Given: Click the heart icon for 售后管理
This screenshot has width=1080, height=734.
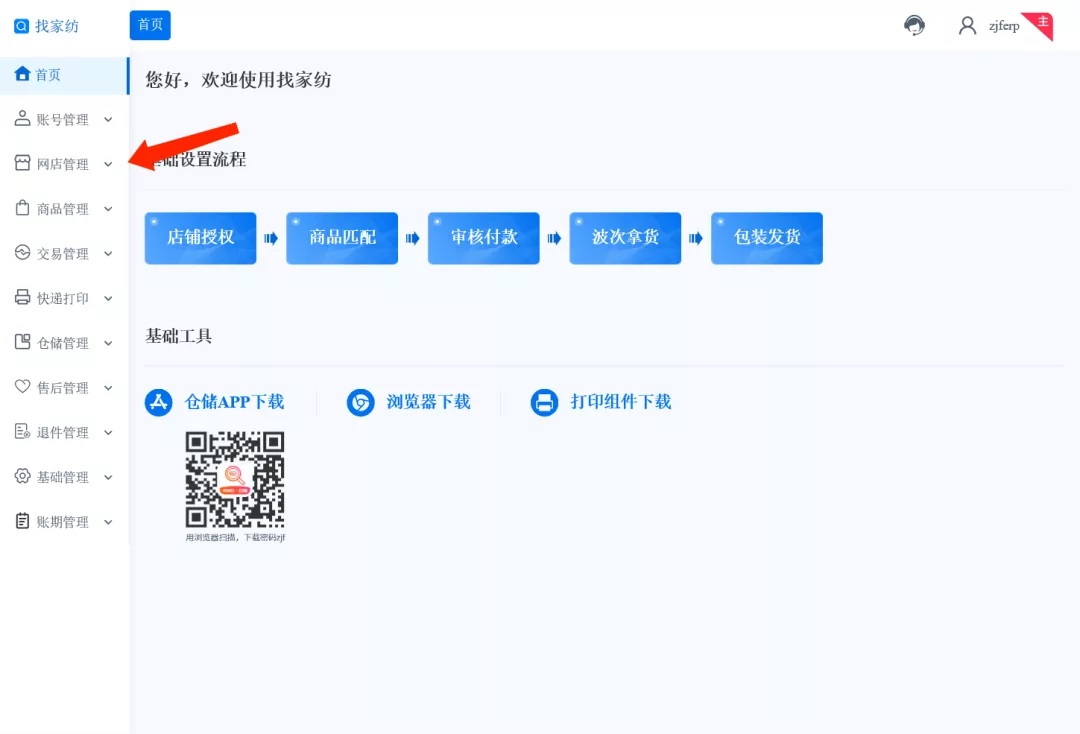Looking at the screenshot, I should [x=22, y=387].
